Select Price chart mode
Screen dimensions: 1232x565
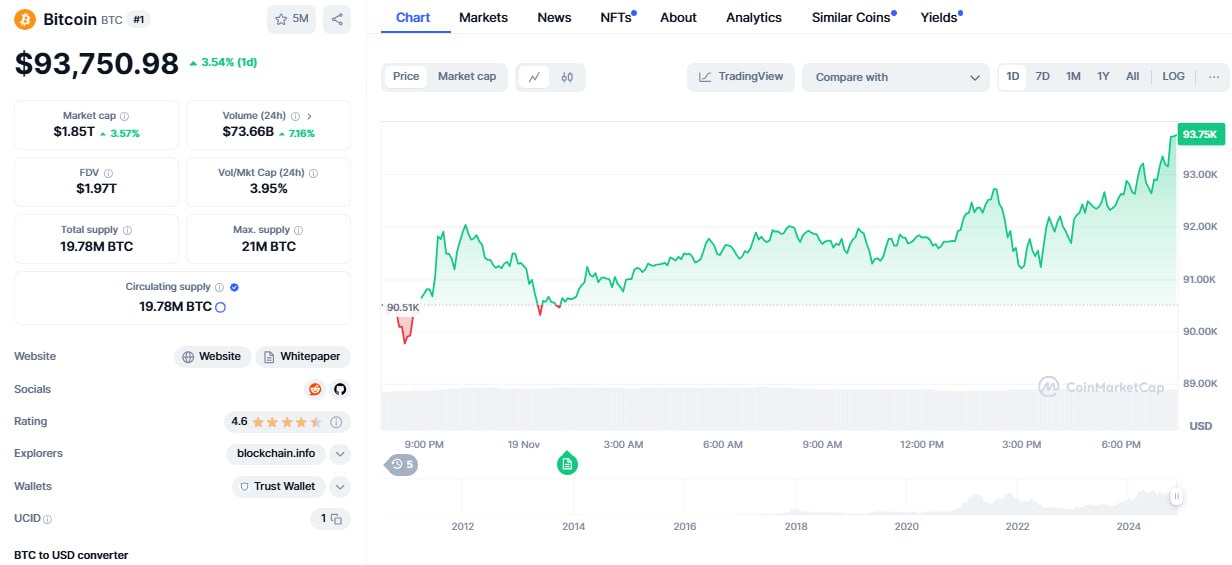tap(406, 77)
